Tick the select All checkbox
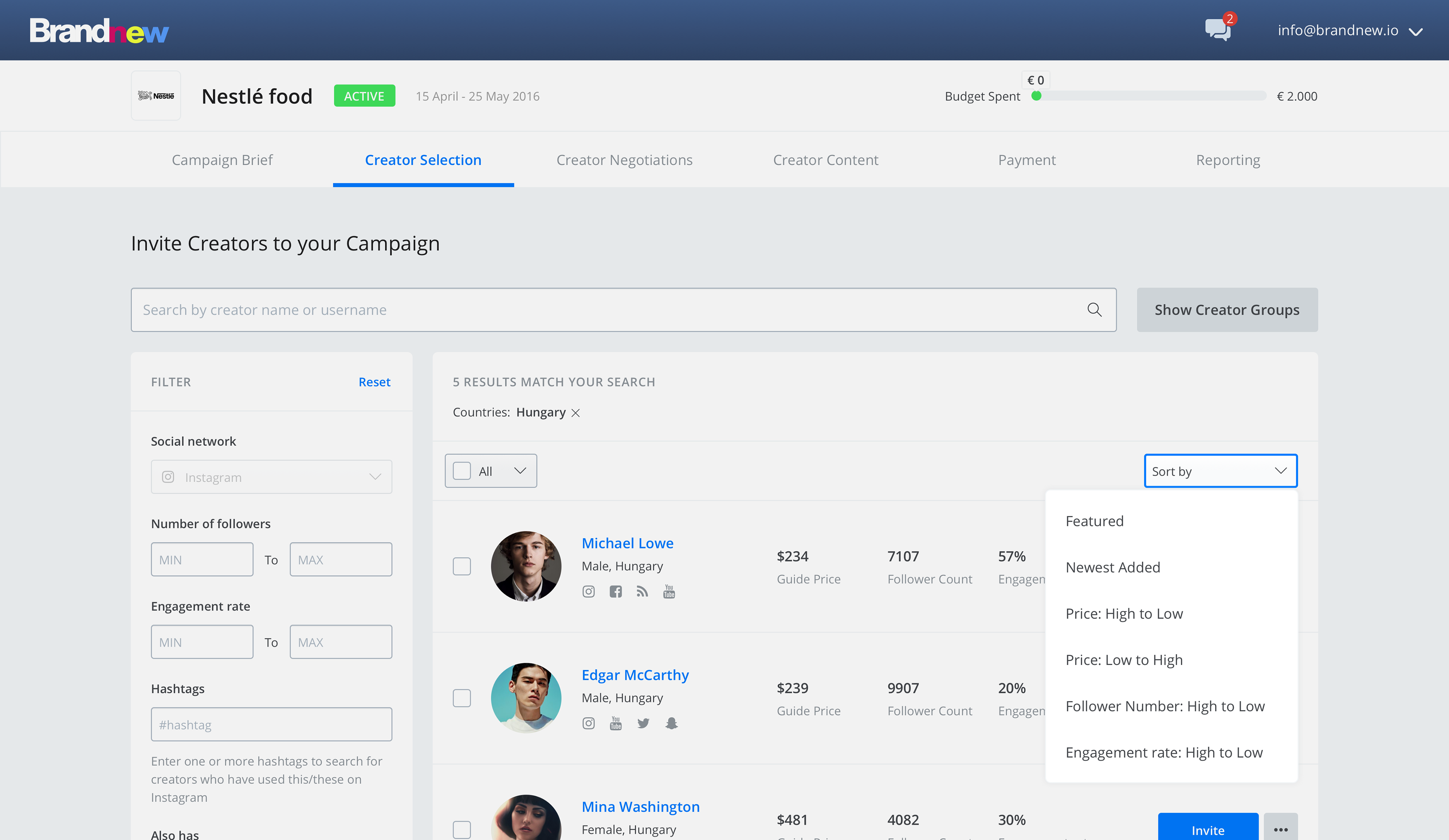 pos(462,471)
